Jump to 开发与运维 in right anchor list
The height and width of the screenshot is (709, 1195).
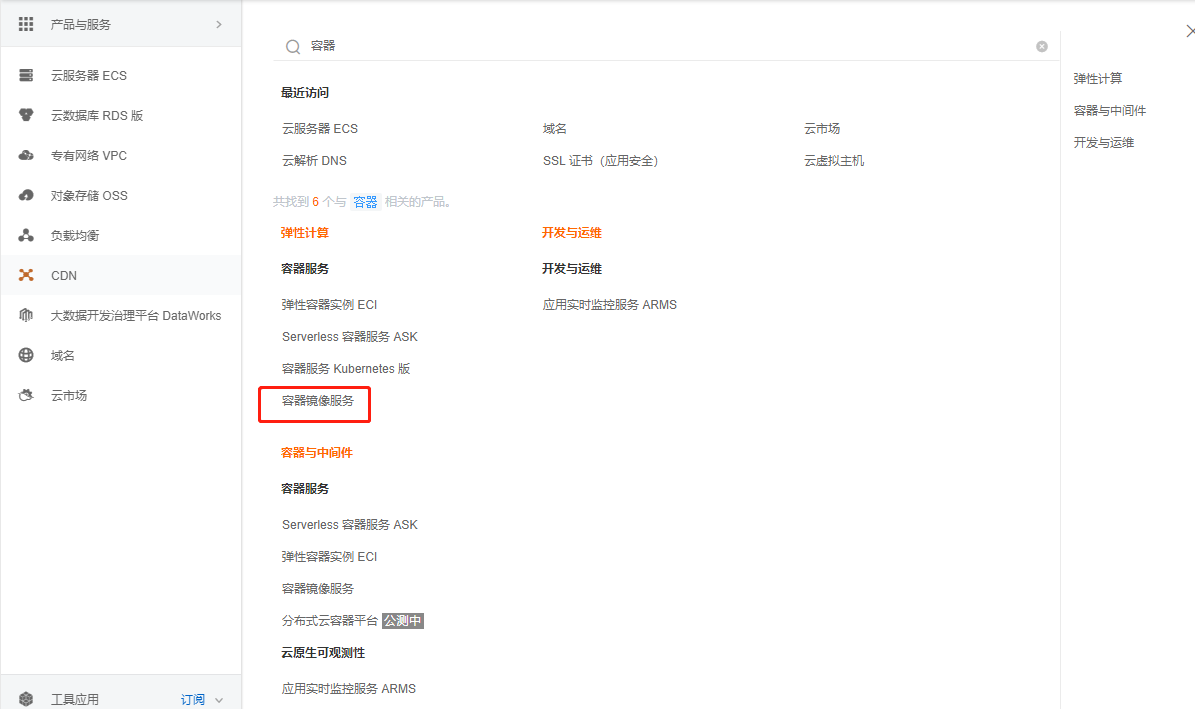[x=1104, y=143]
